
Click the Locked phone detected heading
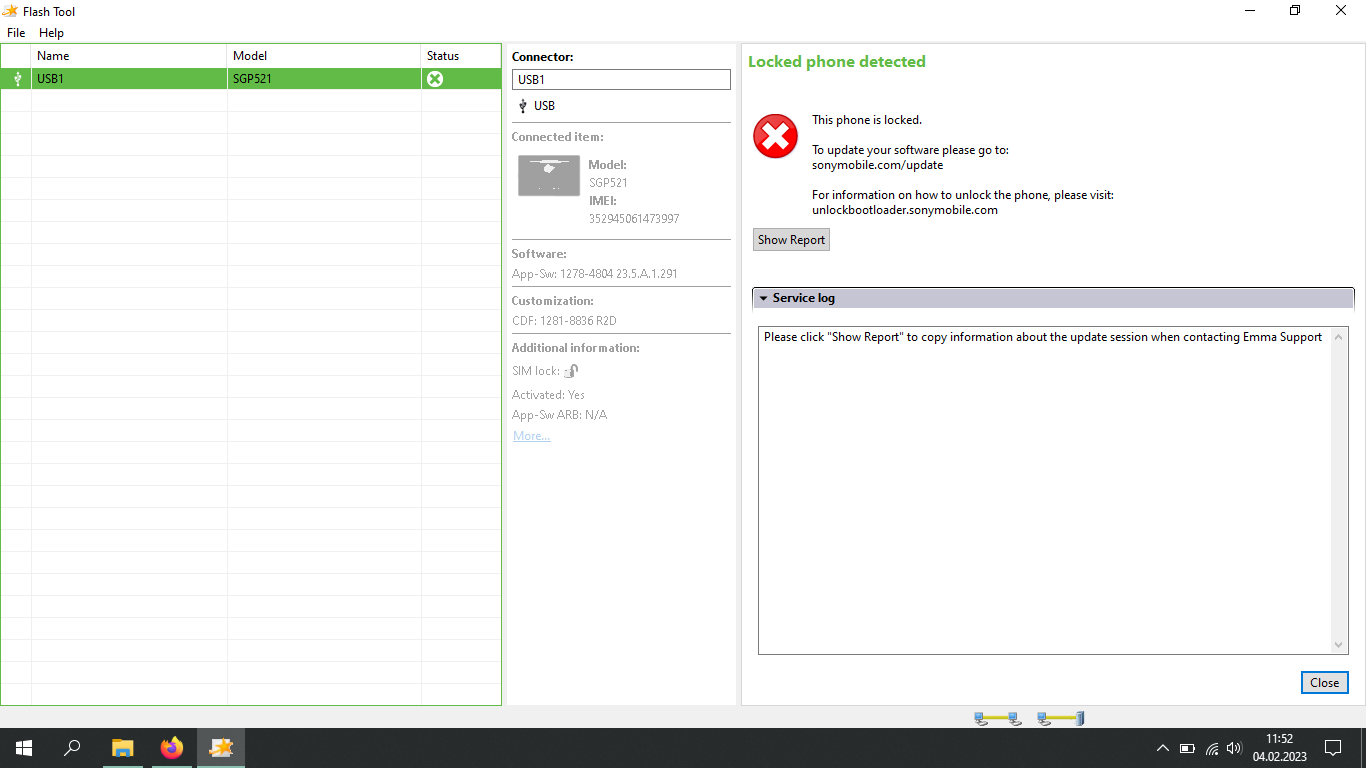pyautogui.click(x=837, y=62)
